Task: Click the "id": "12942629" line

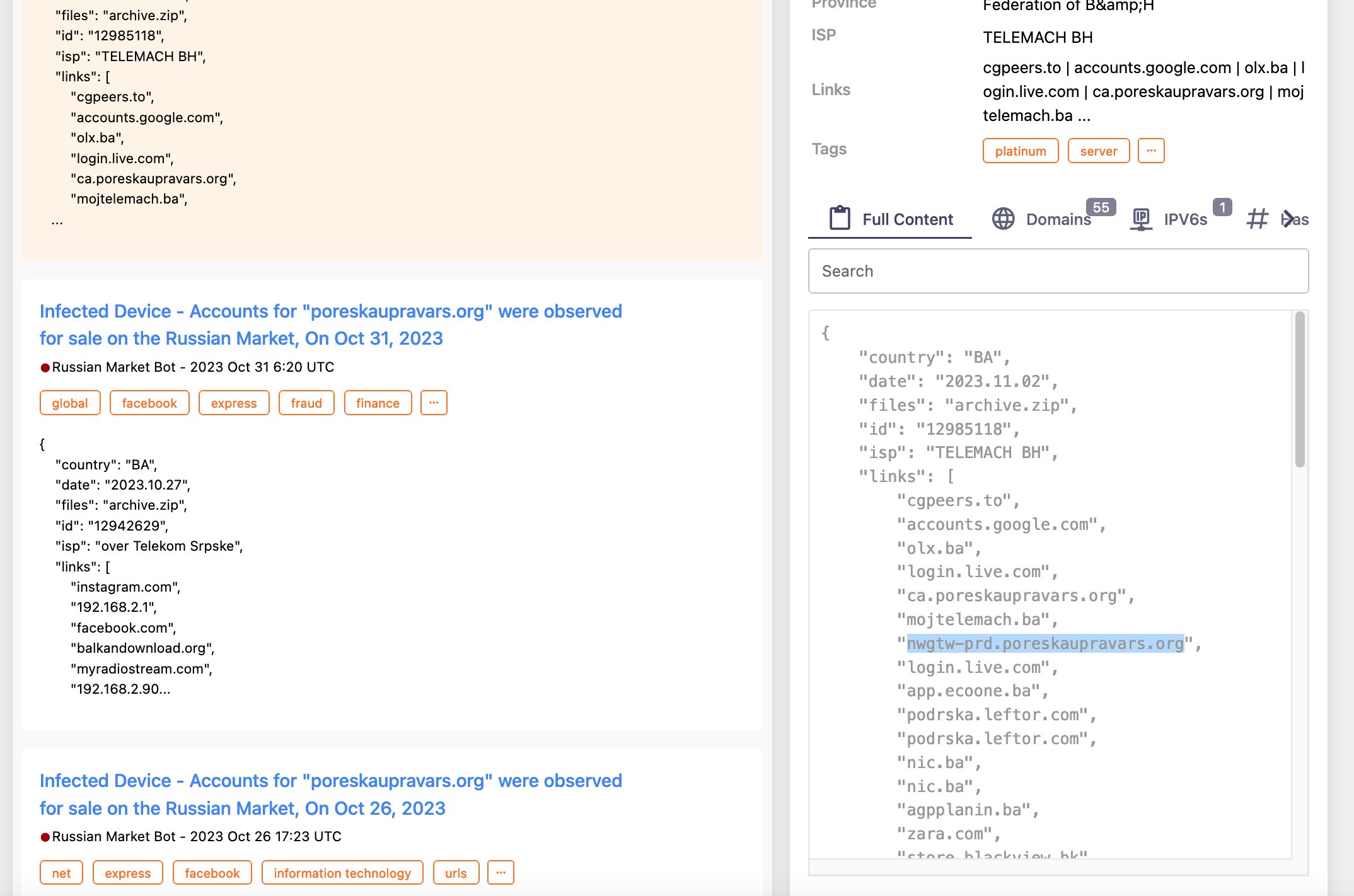Action: pos(112,526)
